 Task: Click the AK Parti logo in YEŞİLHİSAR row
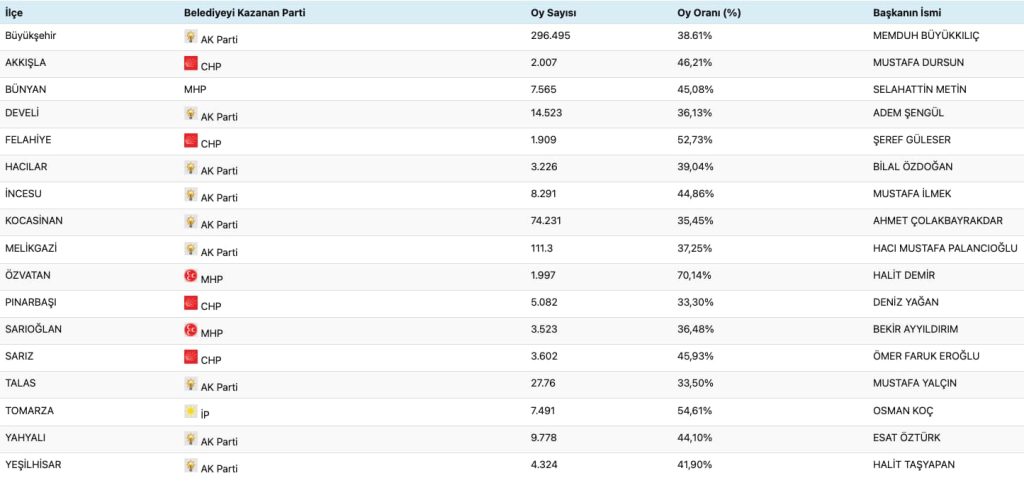click(x=191, y=465)
